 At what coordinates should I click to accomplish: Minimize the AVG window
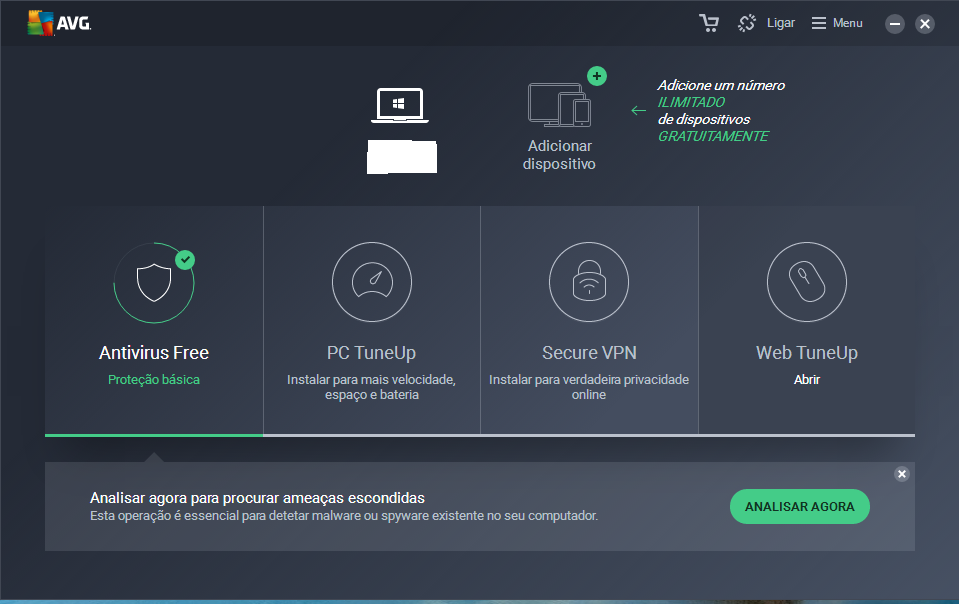(895, 24)
